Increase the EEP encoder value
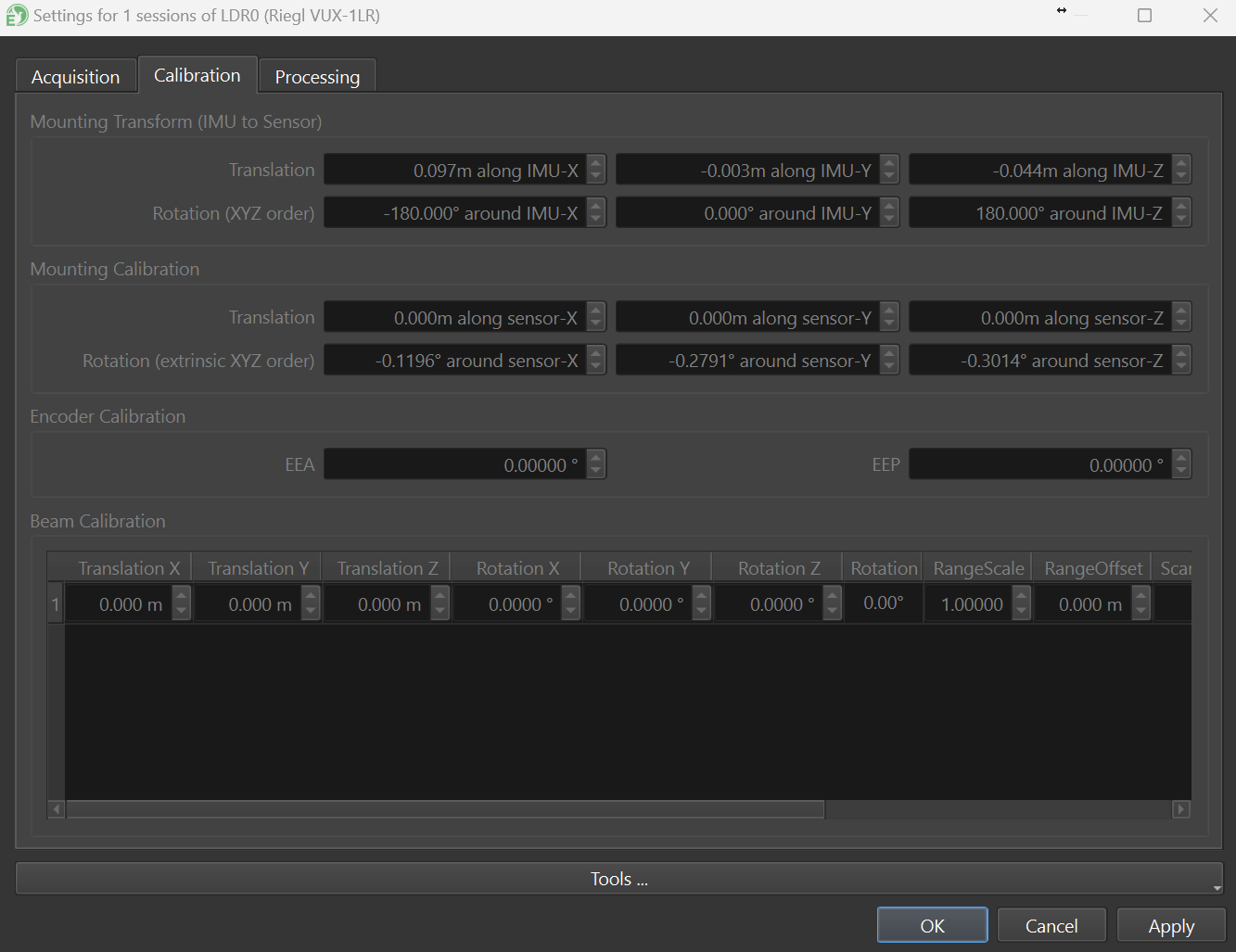 click(1181, 458)
